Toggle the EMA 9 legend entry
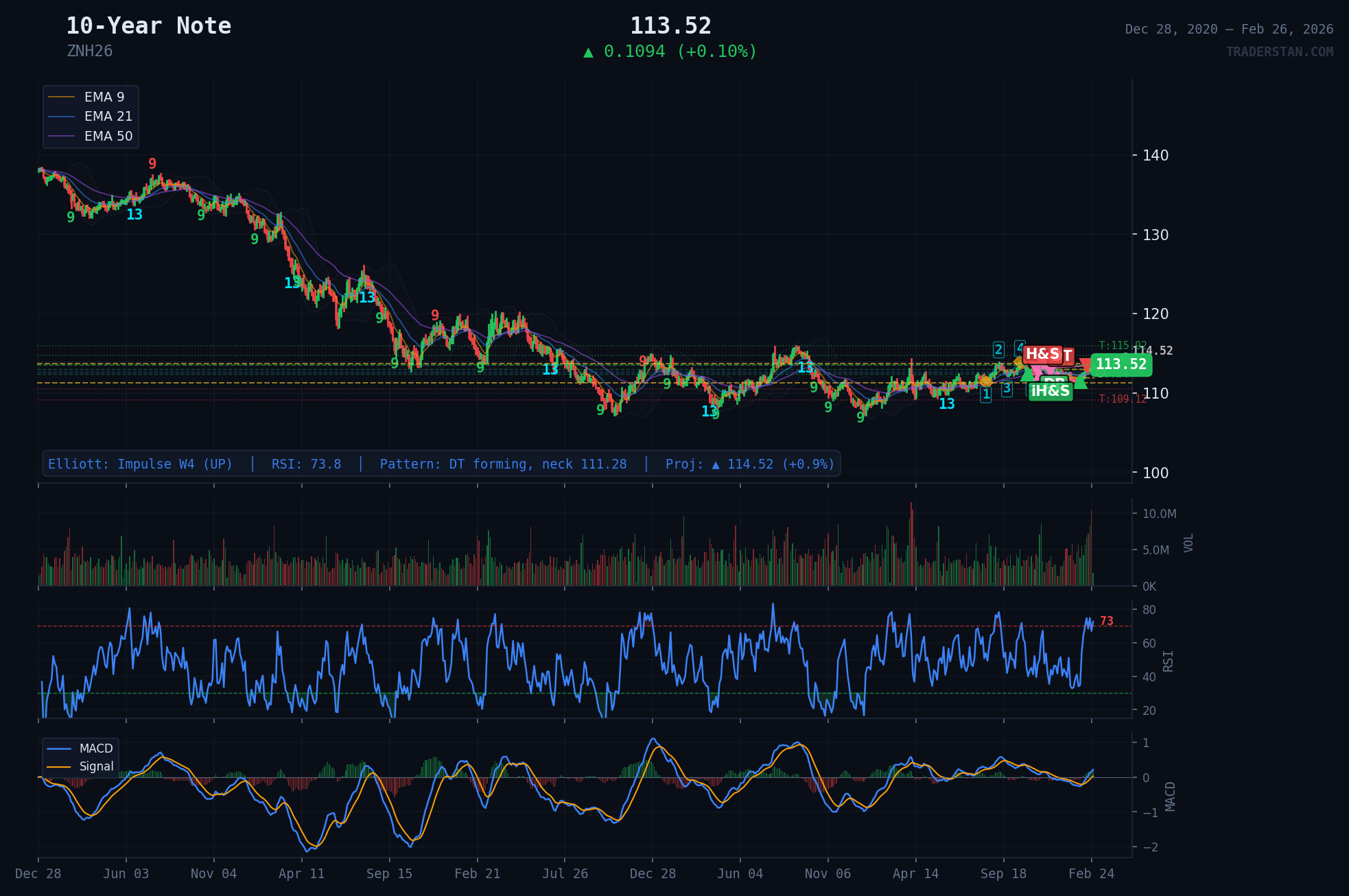Viewport: 1349px width, 896px height. (104, 97)
